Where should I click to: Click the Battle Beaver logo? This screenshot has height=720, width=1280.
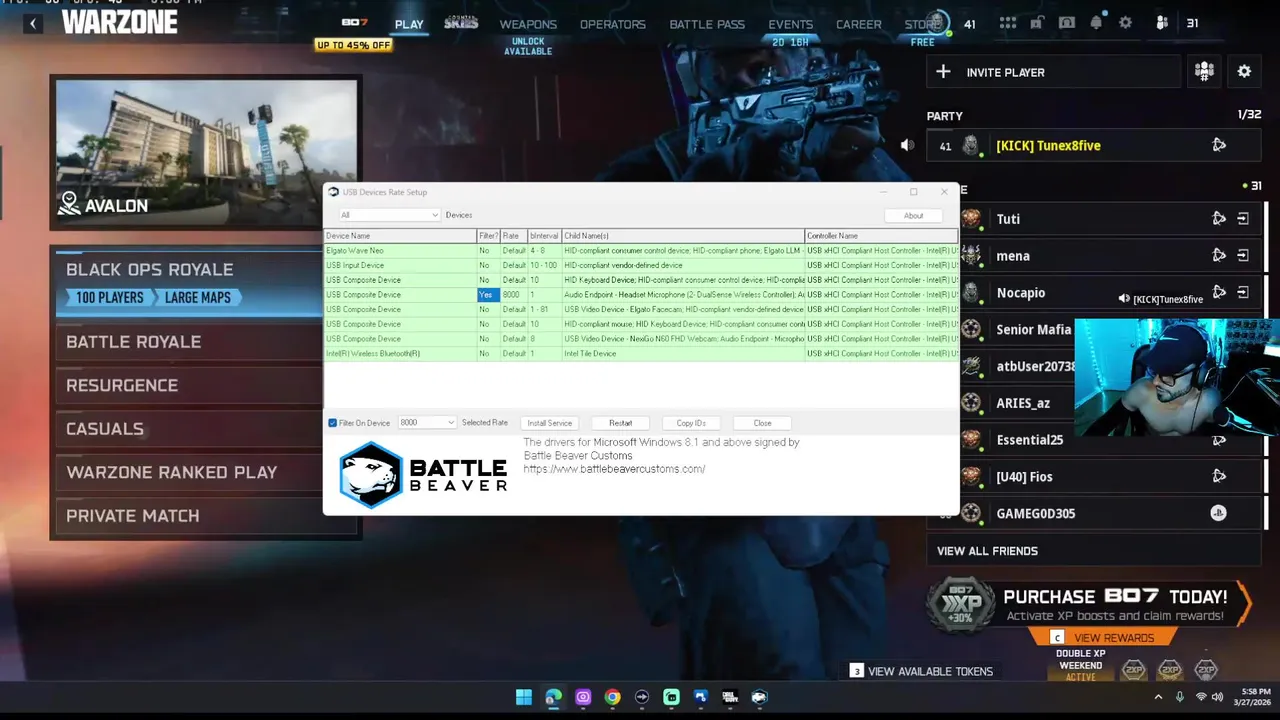pos(423,475)
